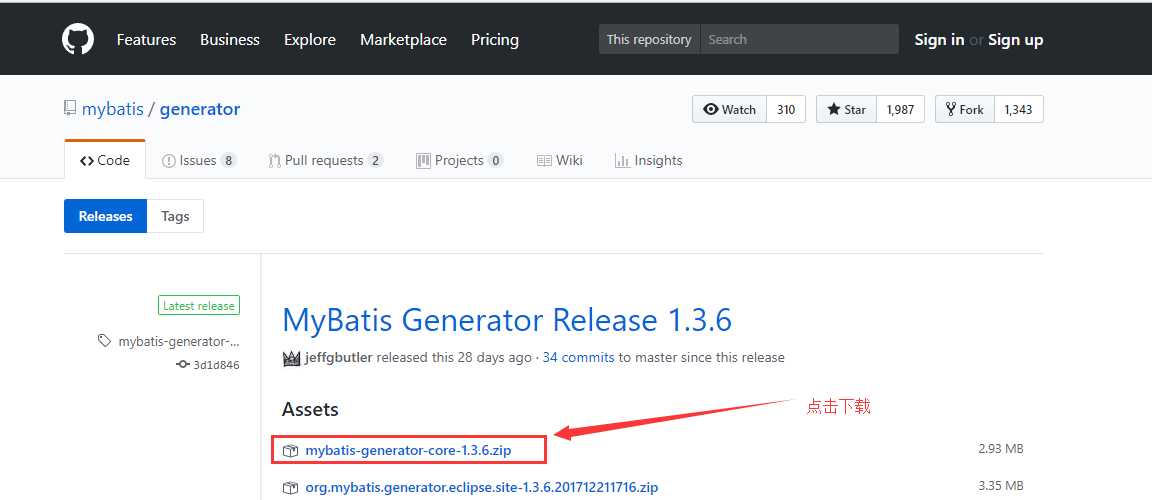View the 1,343 forks count
This screenshot has height=500, width=1152.
coord(1018,109)
